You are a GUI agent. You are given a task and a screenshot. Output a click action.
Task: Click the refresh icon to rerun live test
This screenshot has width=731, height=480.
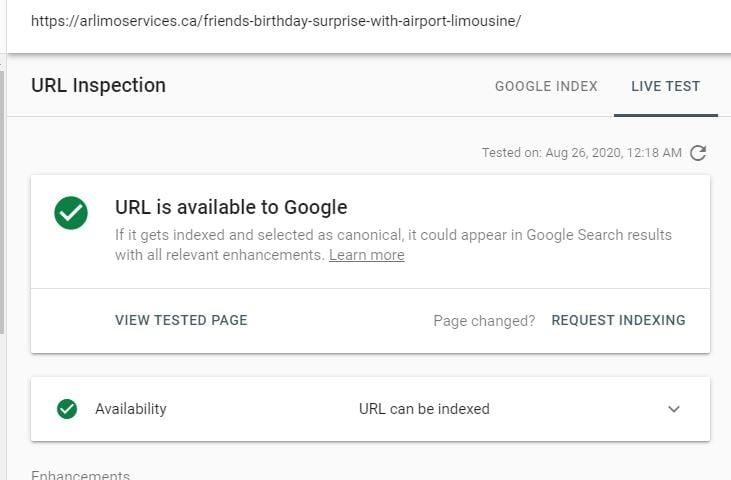tap(698, 153)
